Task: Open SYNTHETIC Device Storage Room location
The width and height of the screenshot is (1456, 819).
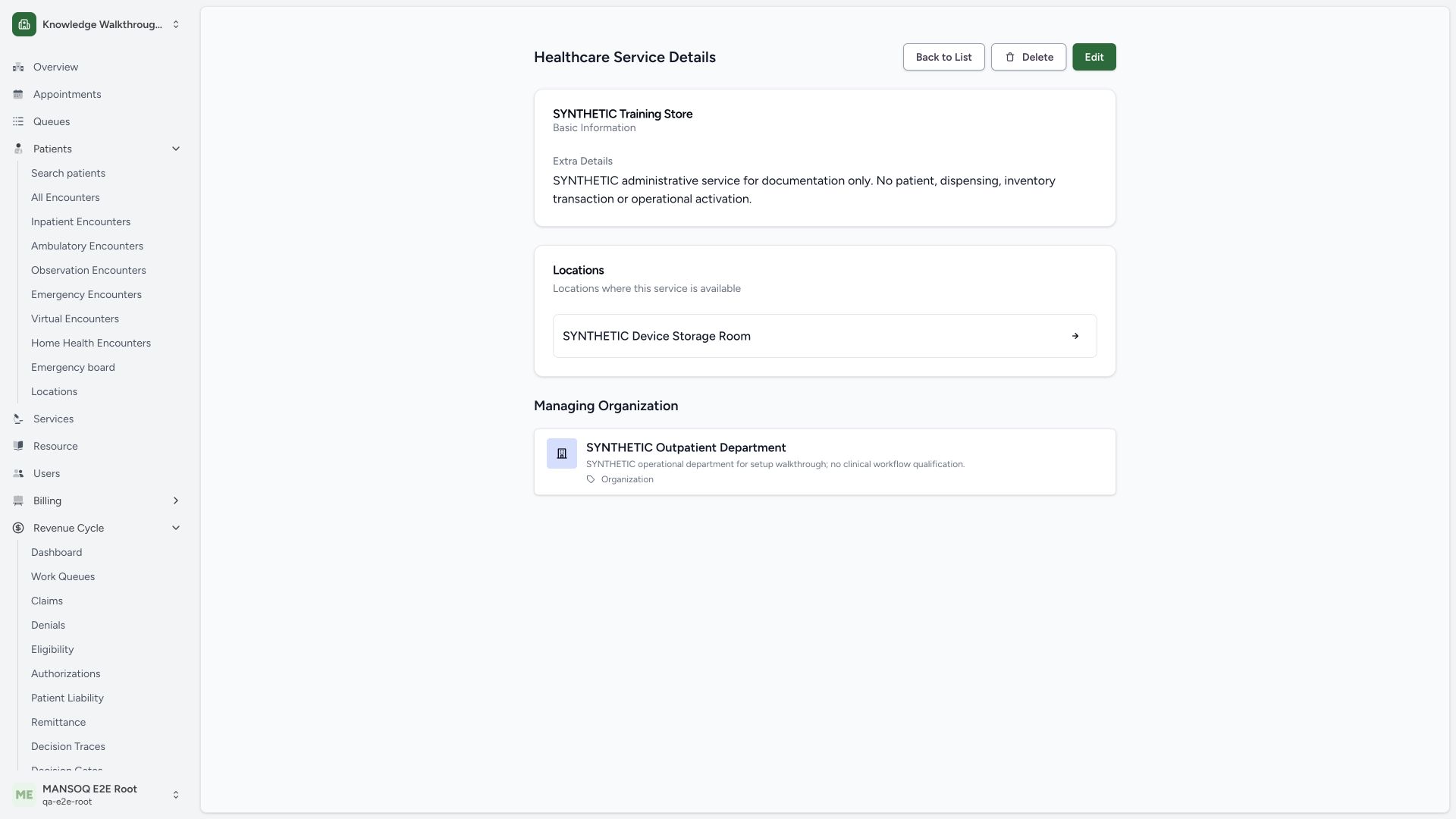Action: (x=824, y=336)
